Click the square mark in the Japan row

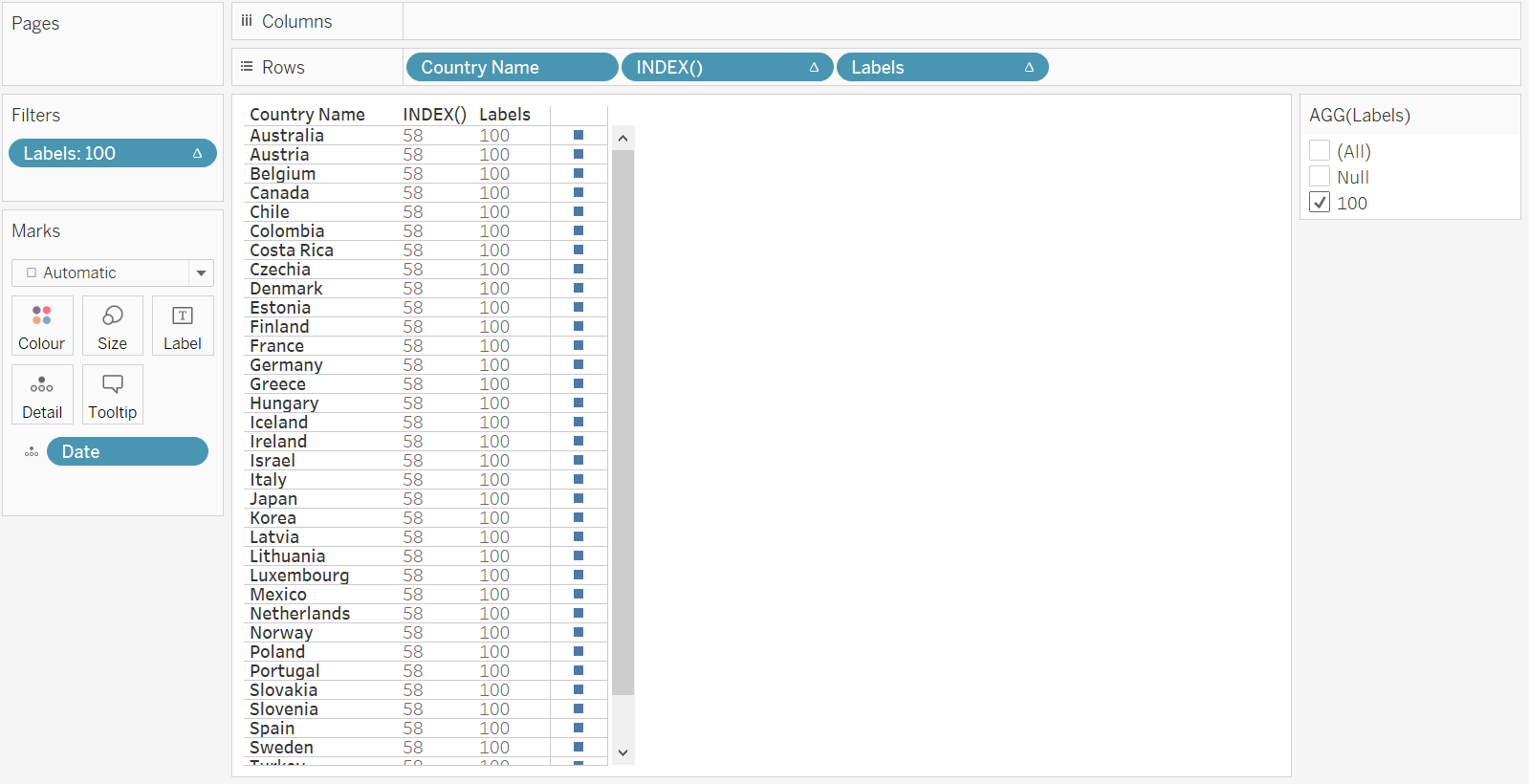pyautogui.click(x=579, y=498)
